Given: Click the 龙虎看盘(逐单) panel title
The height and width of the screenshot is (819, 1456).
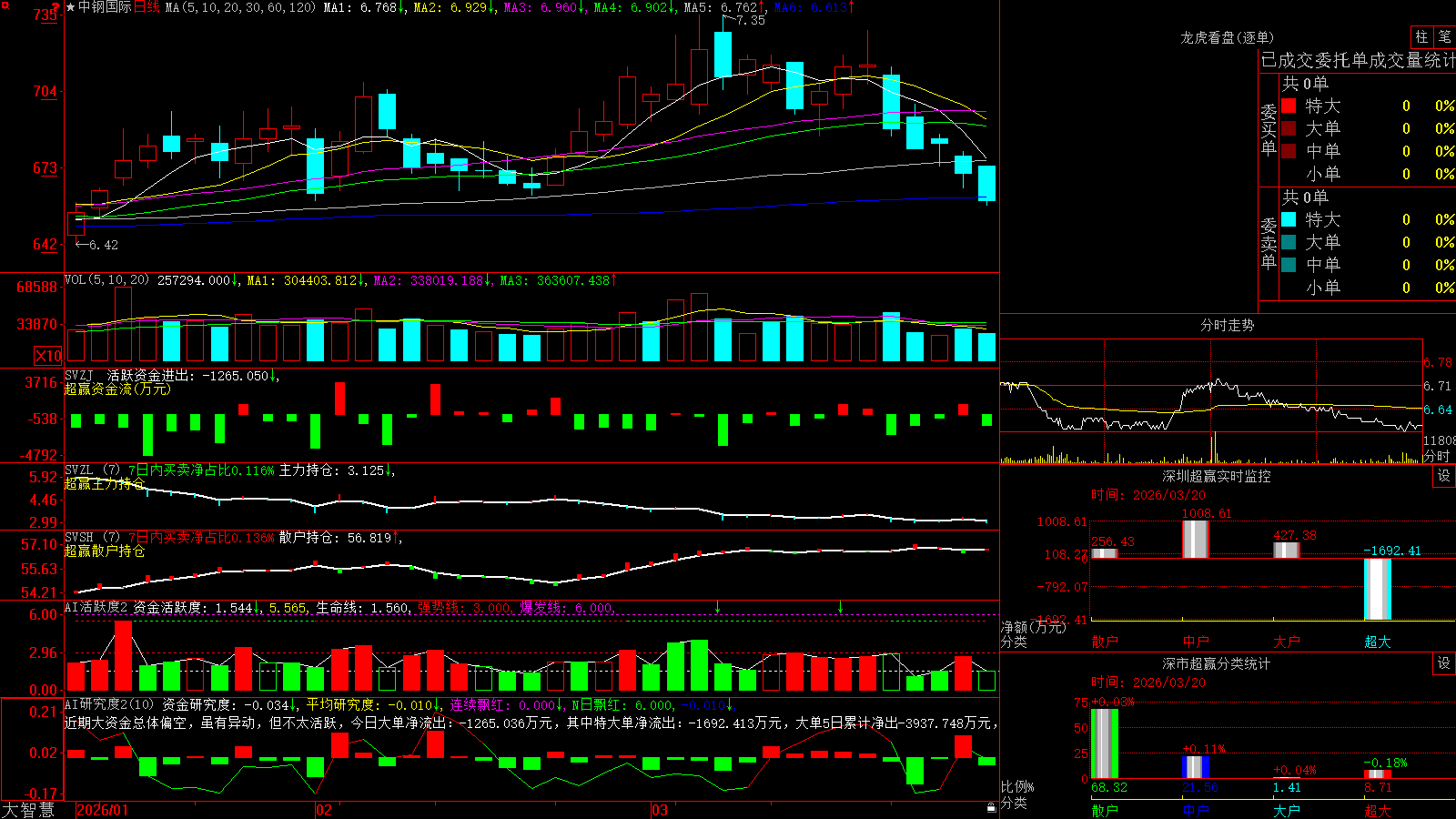Looking at the screenshot, I should pos(1227,37).
